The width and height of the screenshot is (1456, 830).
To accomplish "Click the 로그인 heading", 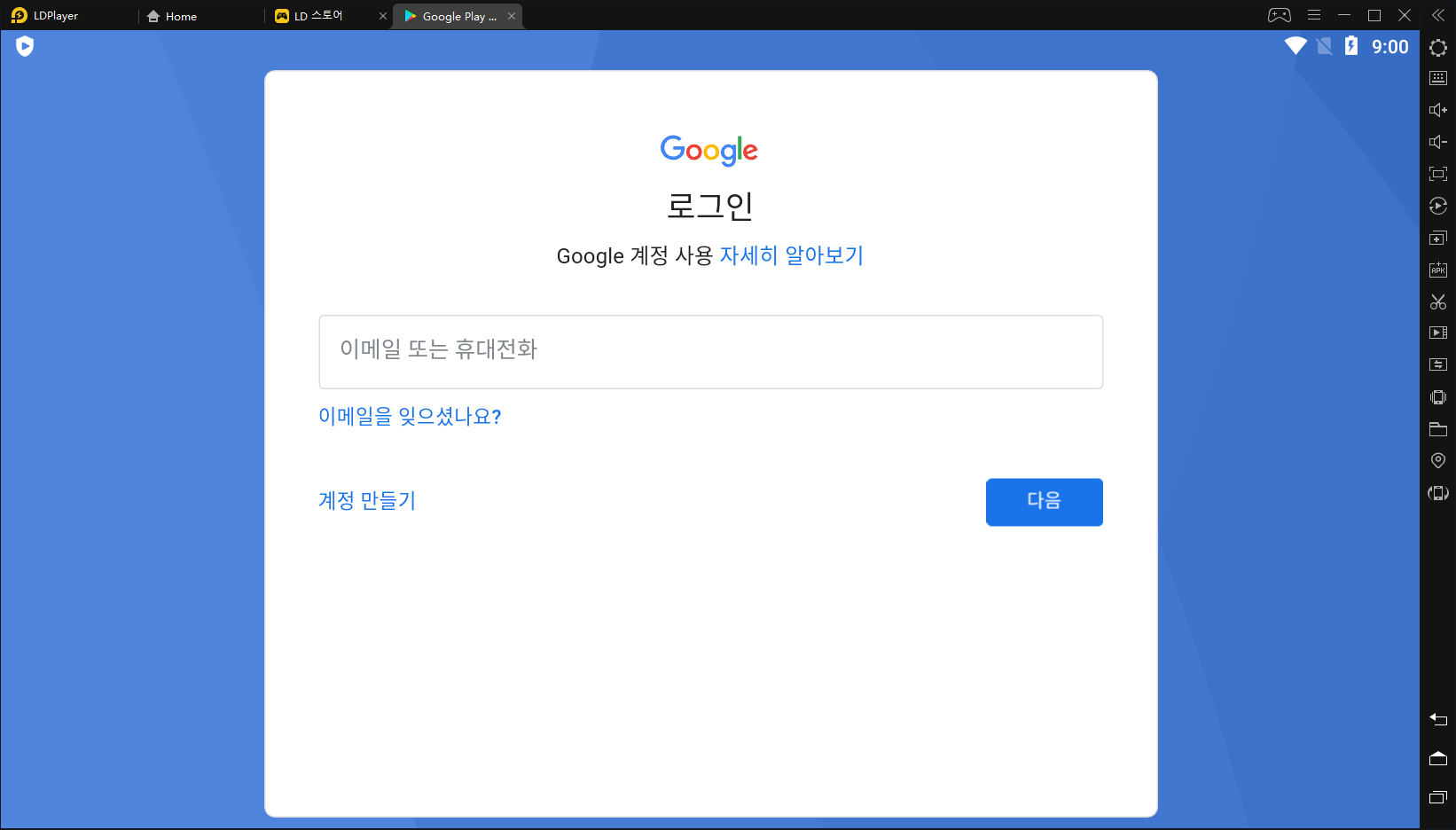I will 710,206.
